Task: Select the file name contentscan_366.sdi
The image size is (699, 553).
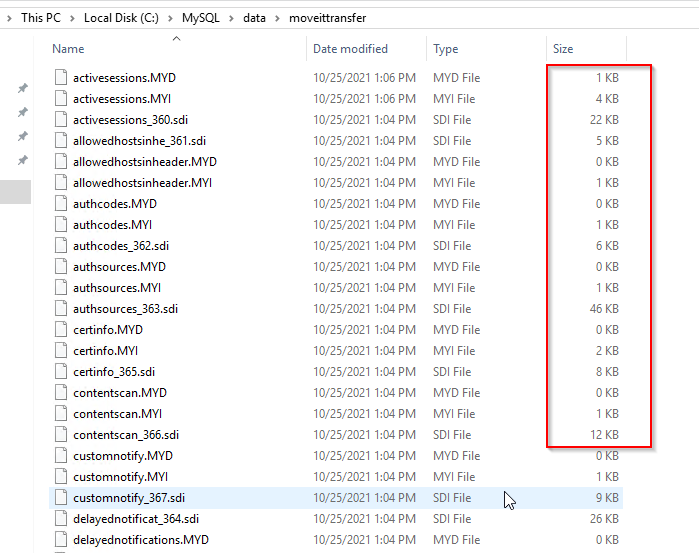Action: click(126, 434)
